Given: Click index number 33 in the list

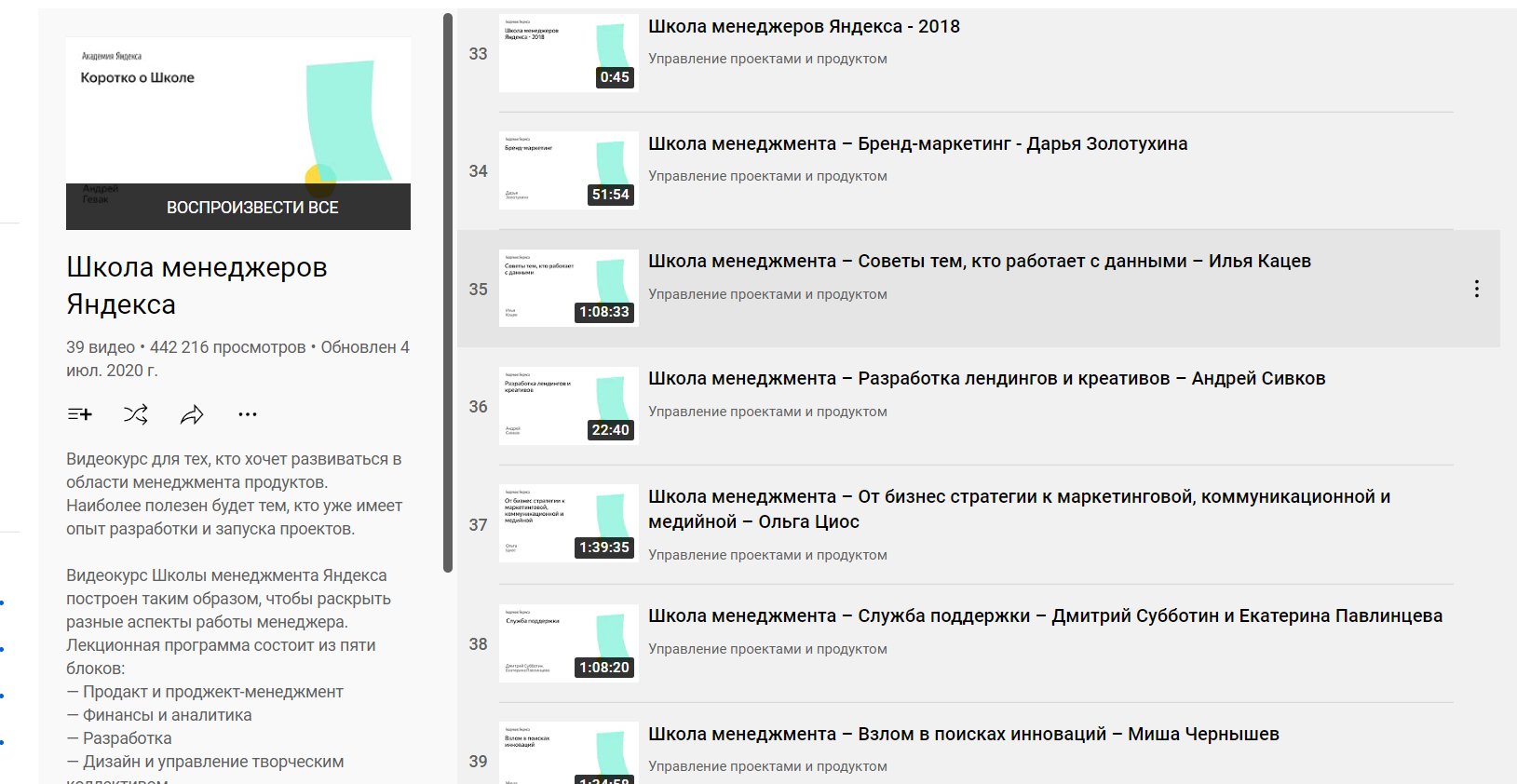Looking at the screenshot, I should pos(478,54).
